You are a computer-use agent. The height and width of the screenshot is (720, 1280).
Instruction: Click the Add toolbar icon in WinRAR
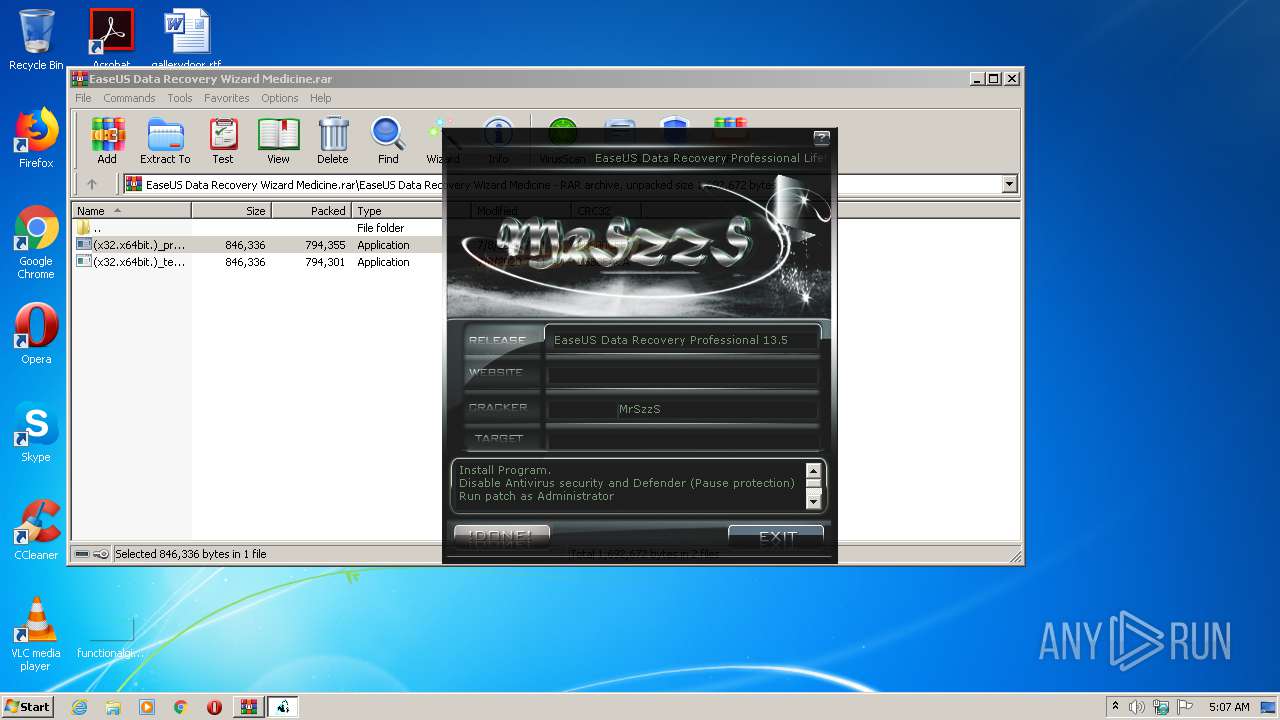click(107, 141)
